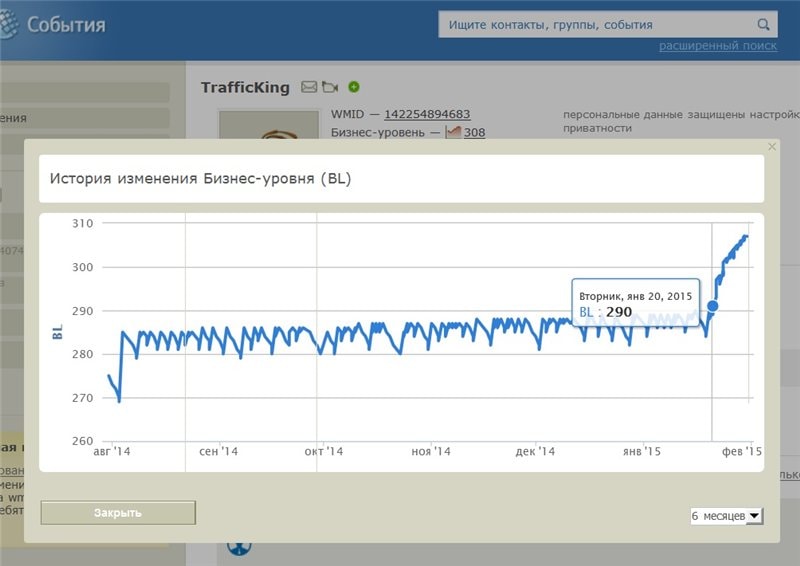The height and width of the screenshot is (566, 800).
Task: Click the highlighted Jan 20 data point
Action: point(712,306)
